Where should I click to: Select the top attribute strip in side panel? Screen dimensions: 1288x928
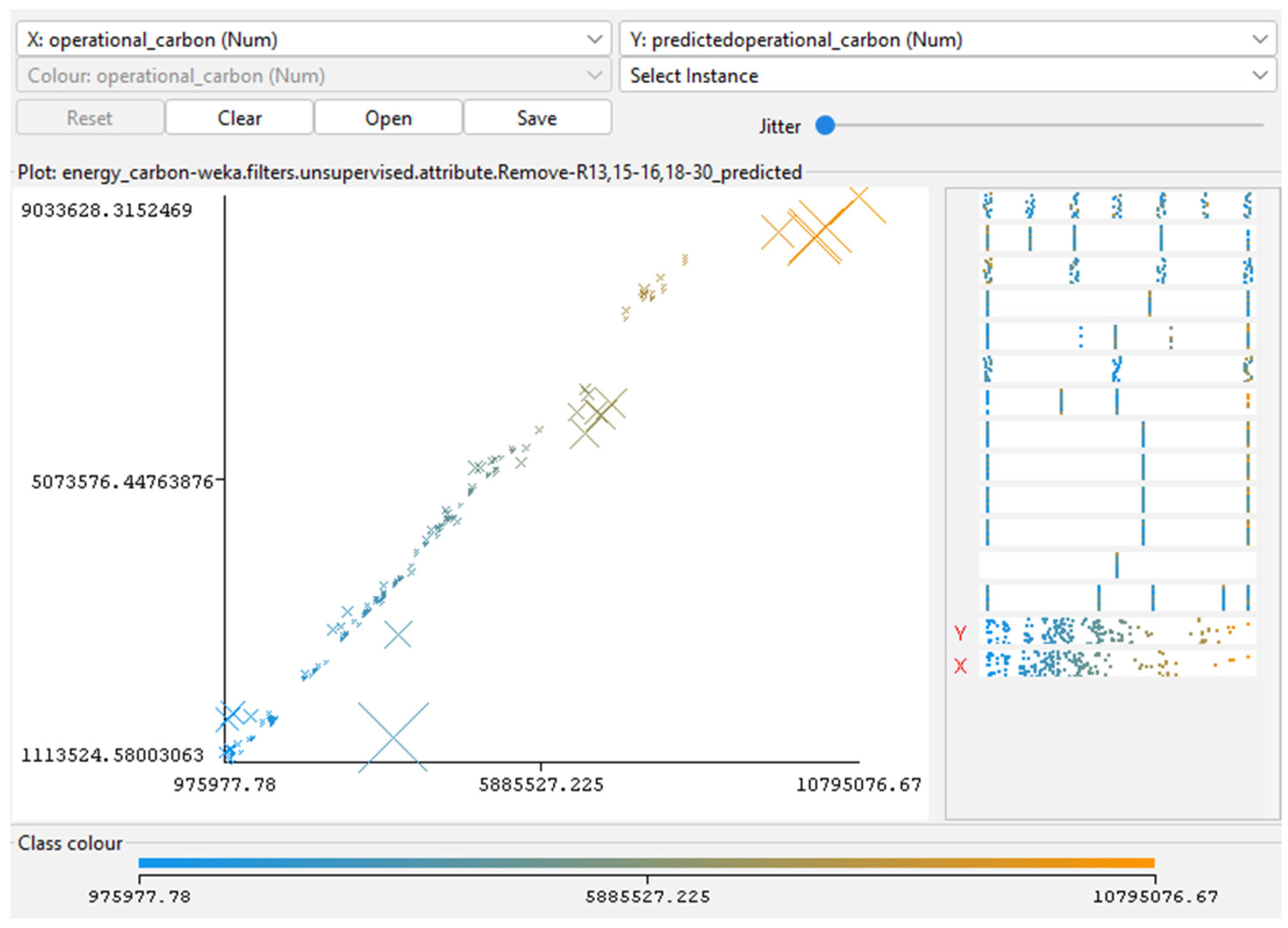[x=1116, y=206]
